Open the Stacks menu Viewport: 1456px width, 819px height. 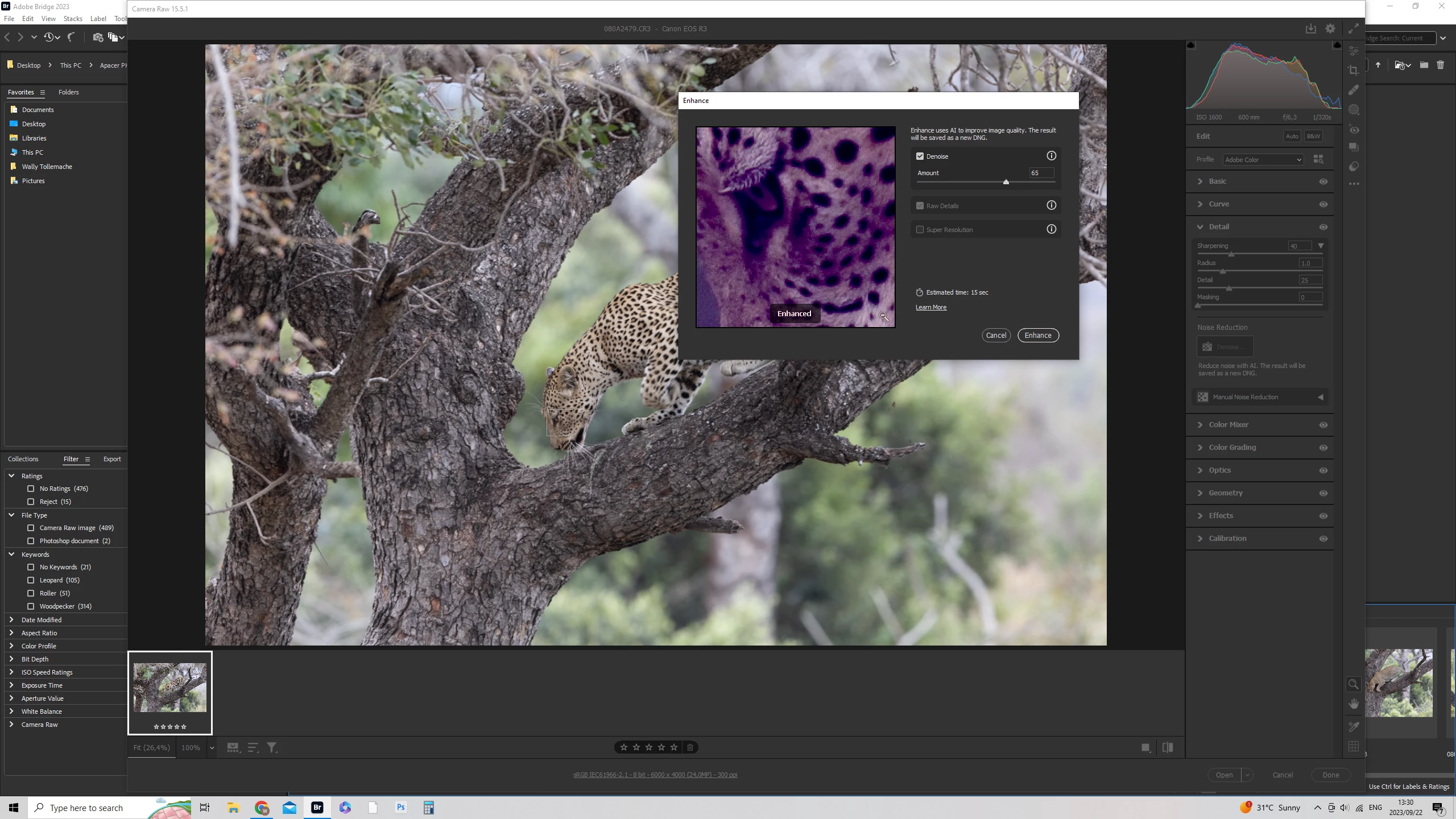[x=73, y=19]
